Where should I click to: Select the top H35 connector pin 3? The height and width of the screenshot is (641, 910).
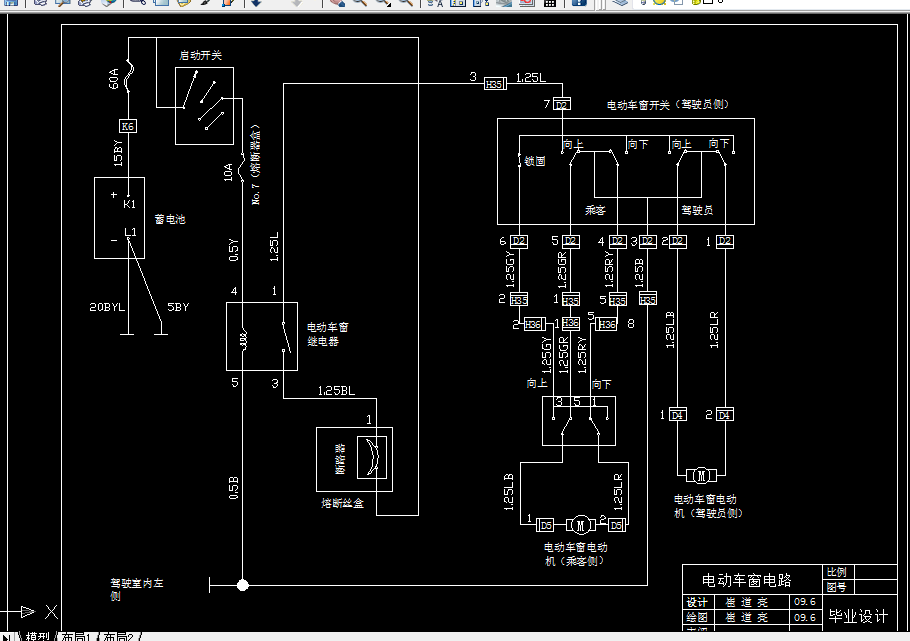495,84
